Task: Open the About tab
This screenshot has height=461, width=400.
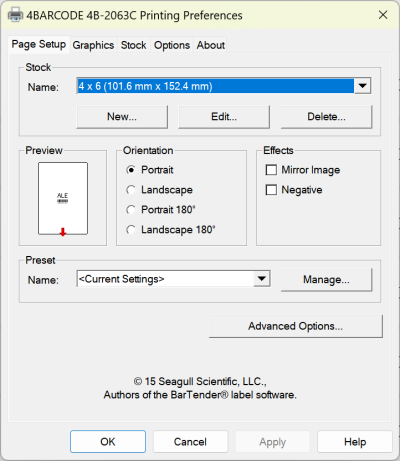Action: click(x=211, y=45)
